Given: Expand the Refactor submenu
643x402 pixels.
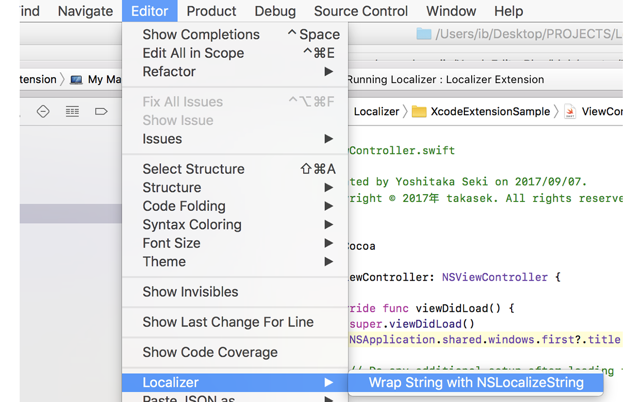Looking at the screenshot, I should pyautogui.click(x=235, y=71).
